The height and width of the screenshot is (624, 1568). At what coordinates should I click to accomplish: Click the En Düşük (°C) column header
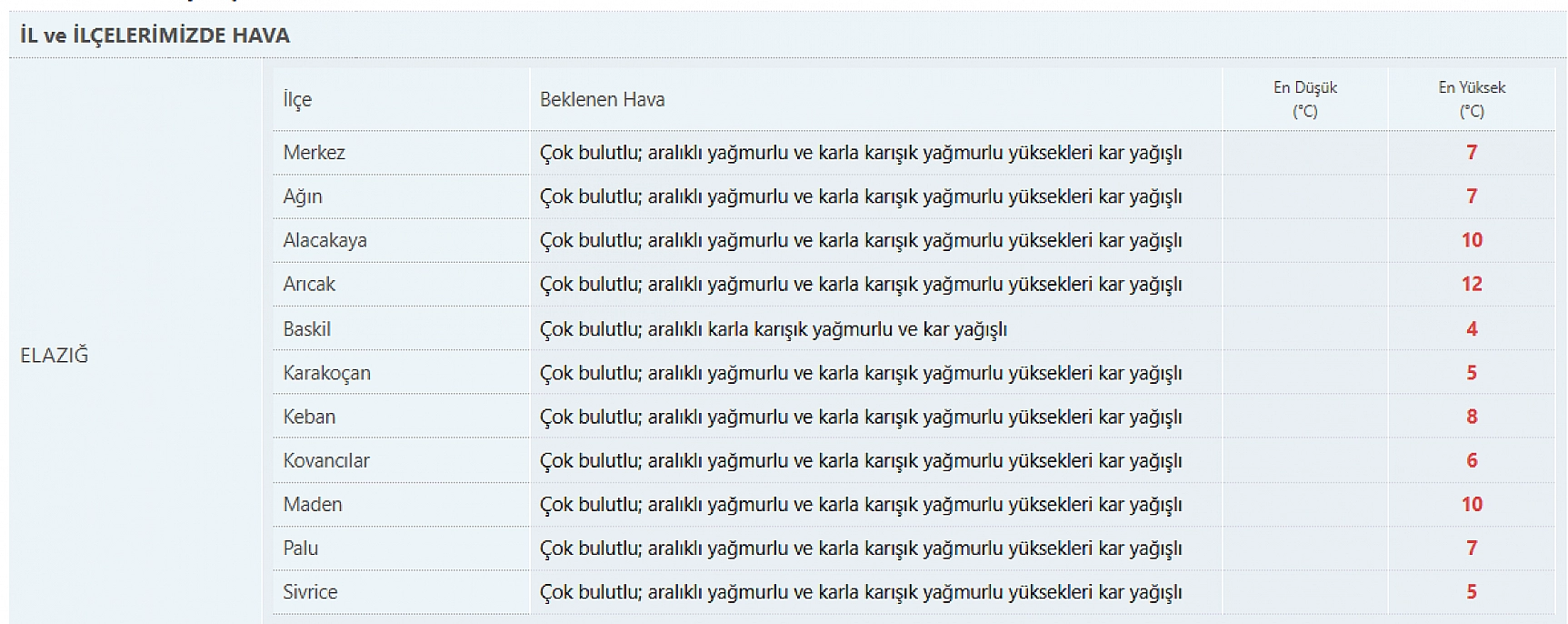click(x=1304, y=99)
